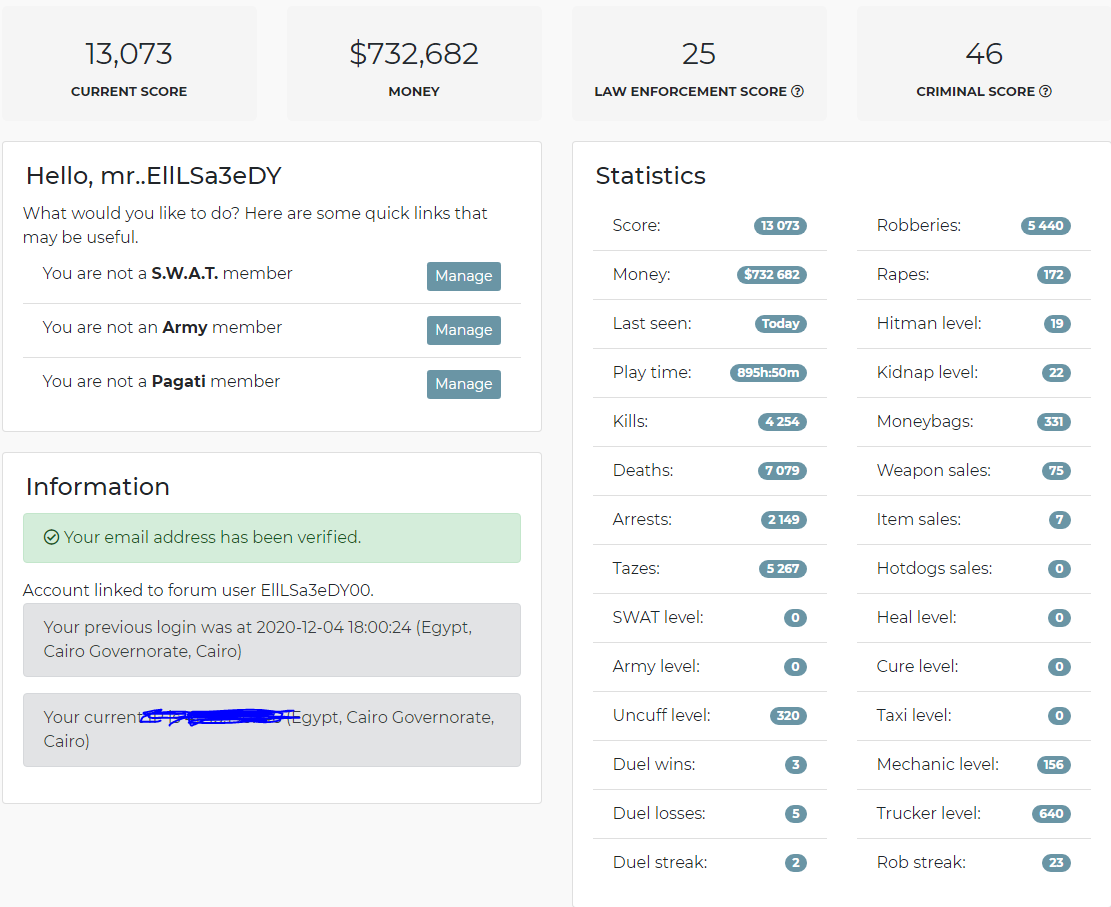Click the email address verified notice
This screenshot has height=907, width=1111.
click(x=272, y=538)
